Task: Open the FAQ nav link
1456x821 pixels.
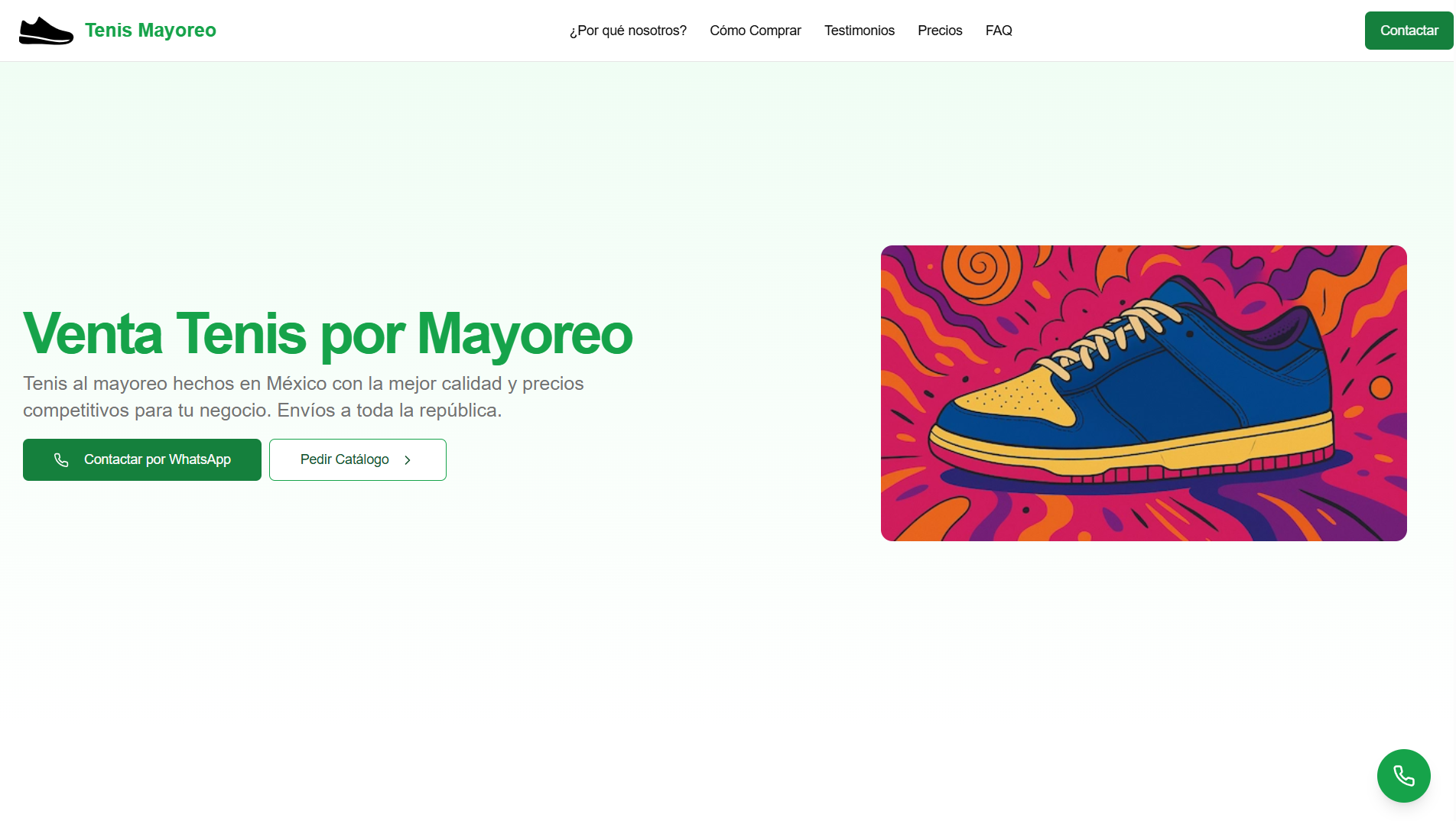Action: coord(999,31)
